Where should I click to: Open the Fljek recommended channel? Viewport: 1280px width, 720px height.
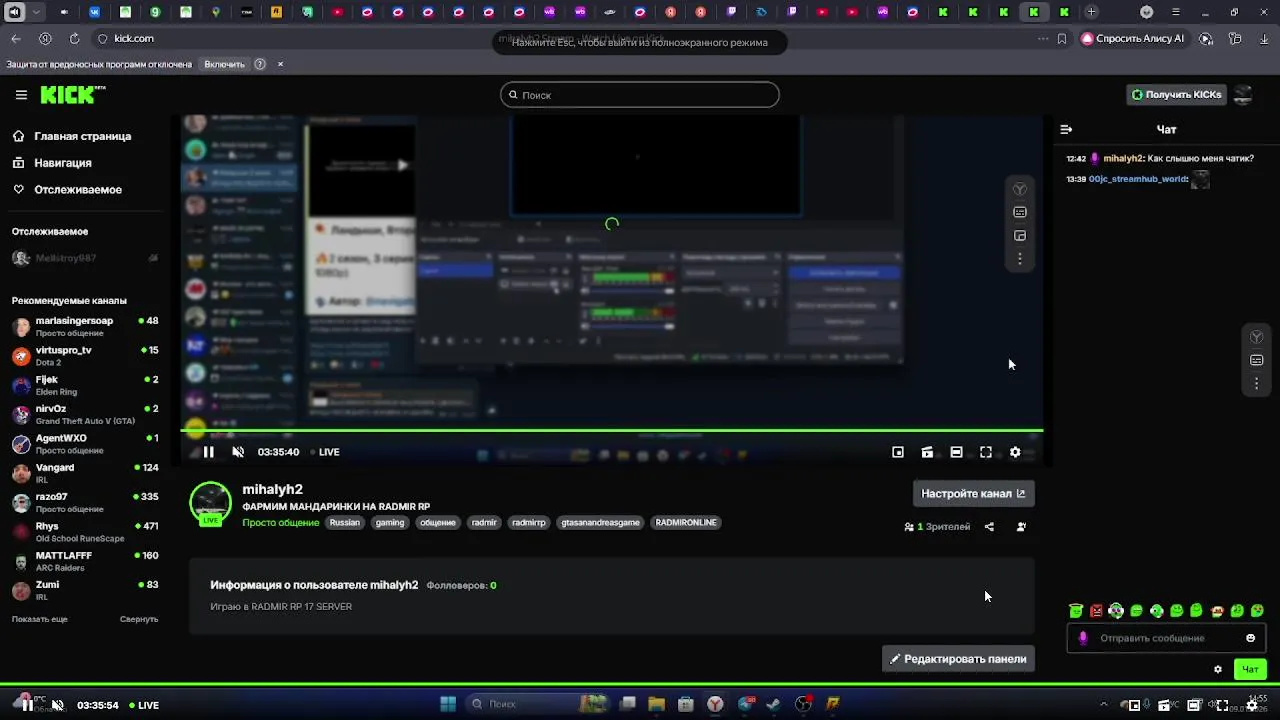point(85,385)
